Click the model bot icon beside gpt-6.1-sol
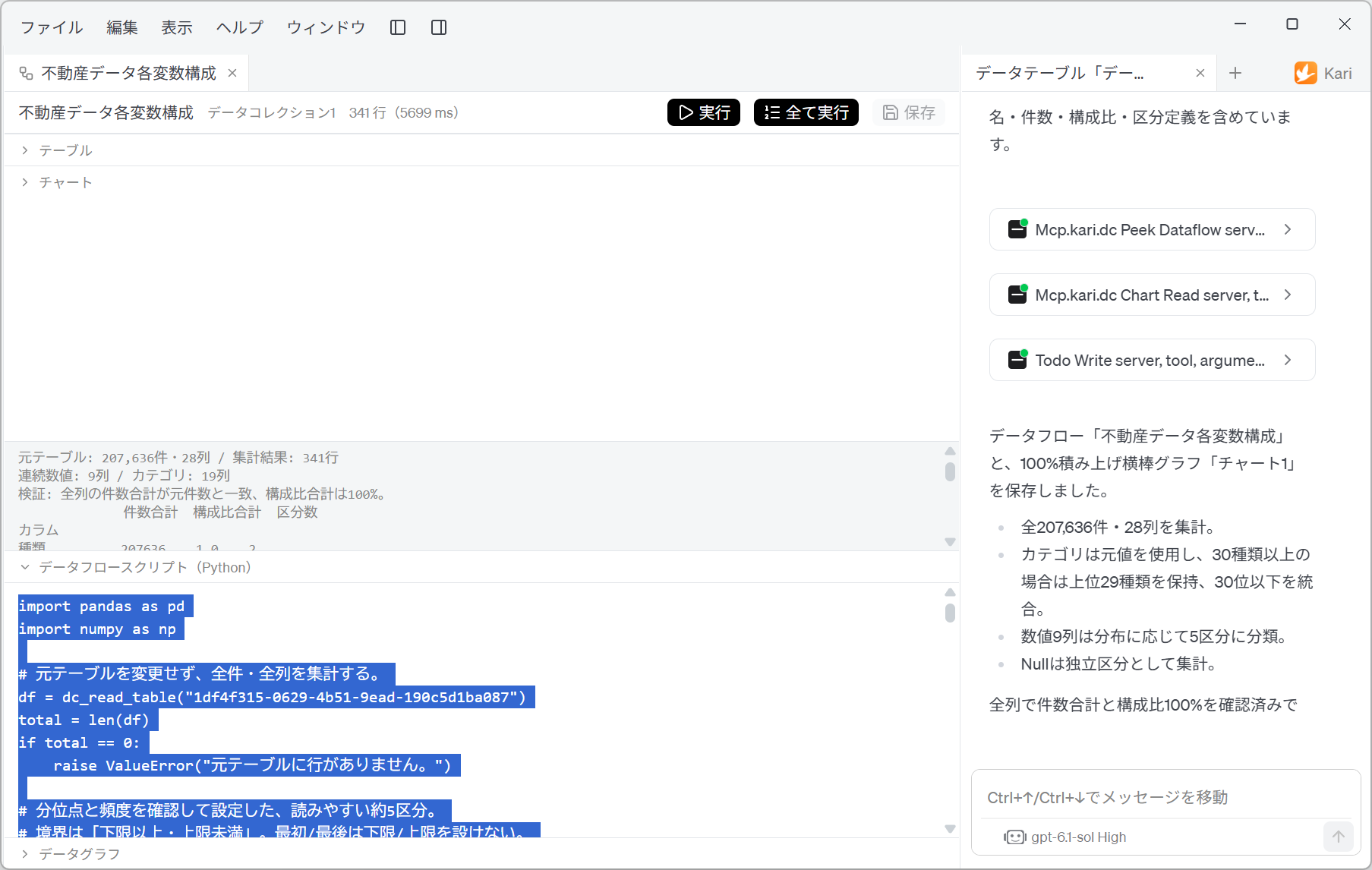Viewport: 1372px width, 870px height. (x=1014, y=837)
